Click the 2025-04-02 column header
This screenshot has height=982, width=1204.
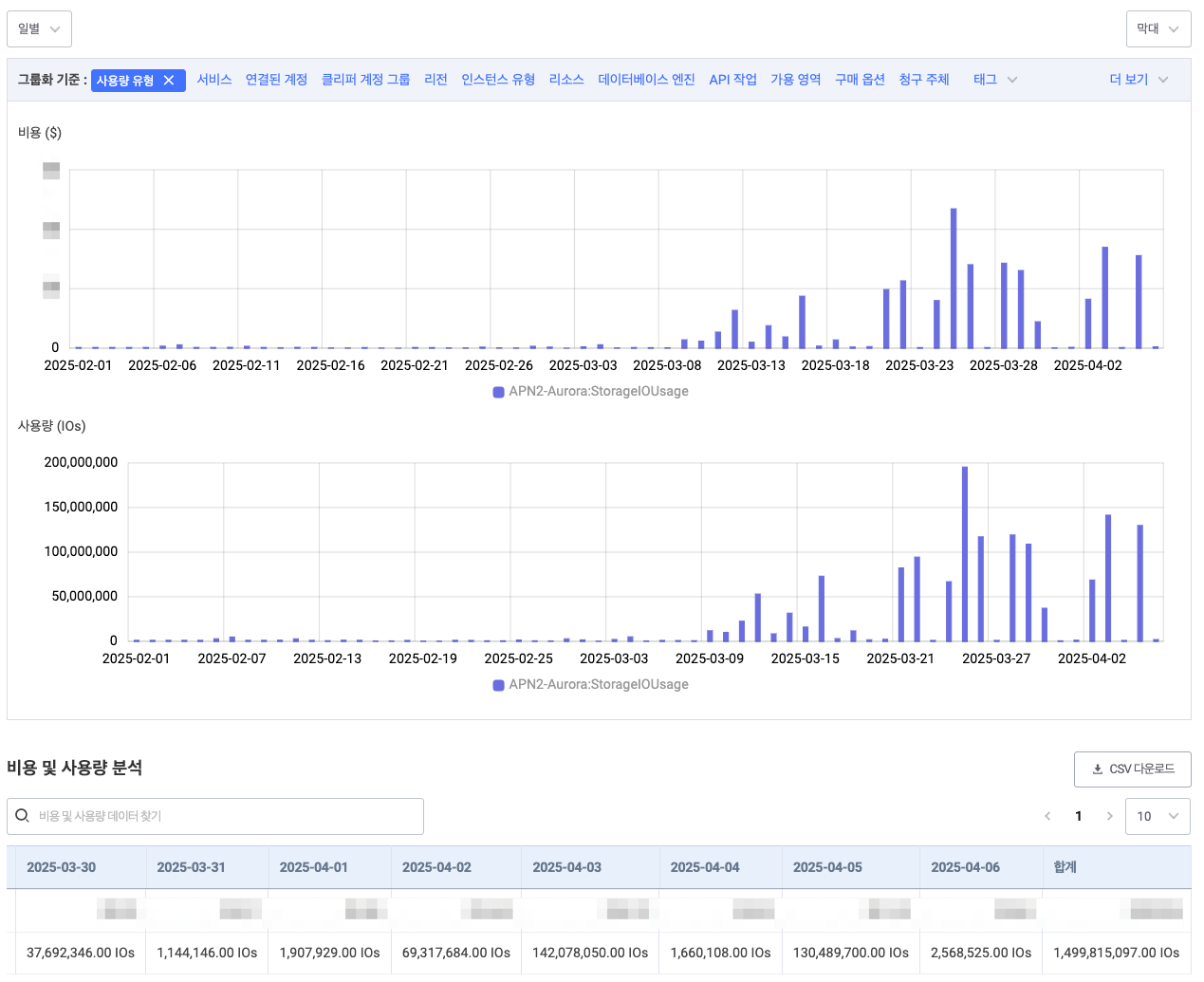pos(456,867)
